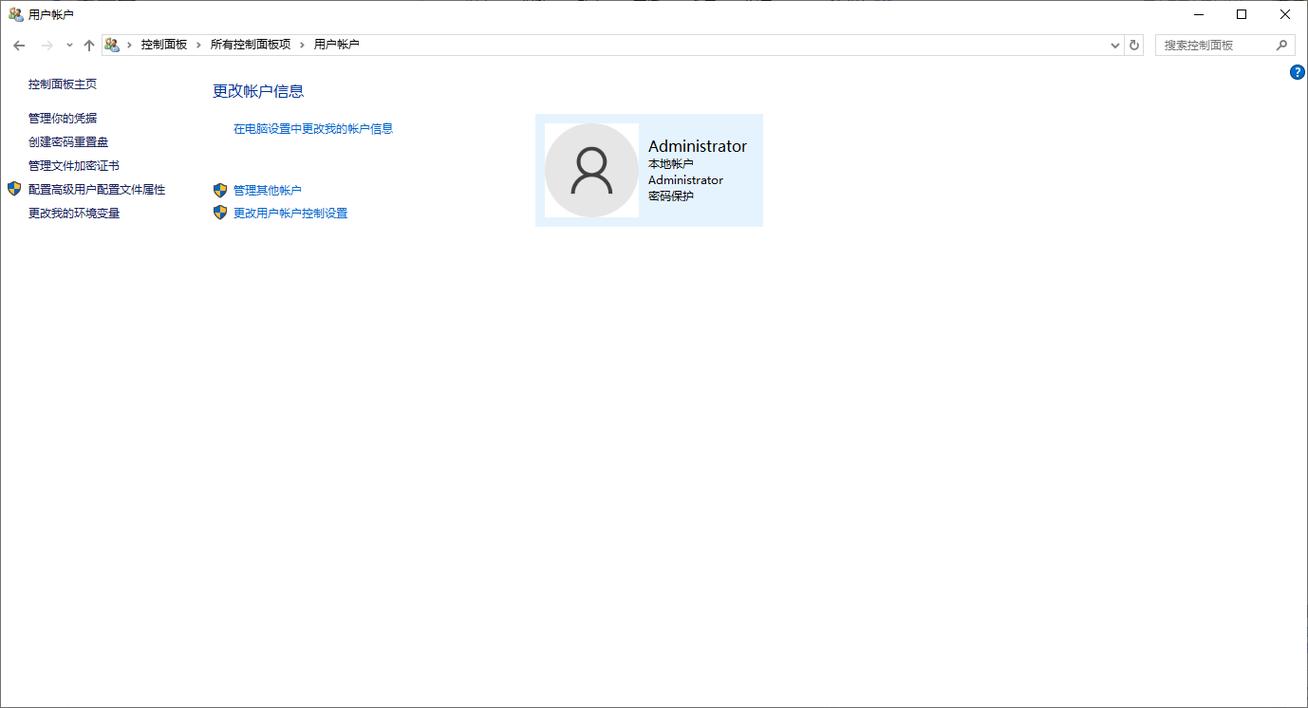Click the Administrator account avatar picture
The height and width of the screenshot is (708, 1308).
coord(591,170)
